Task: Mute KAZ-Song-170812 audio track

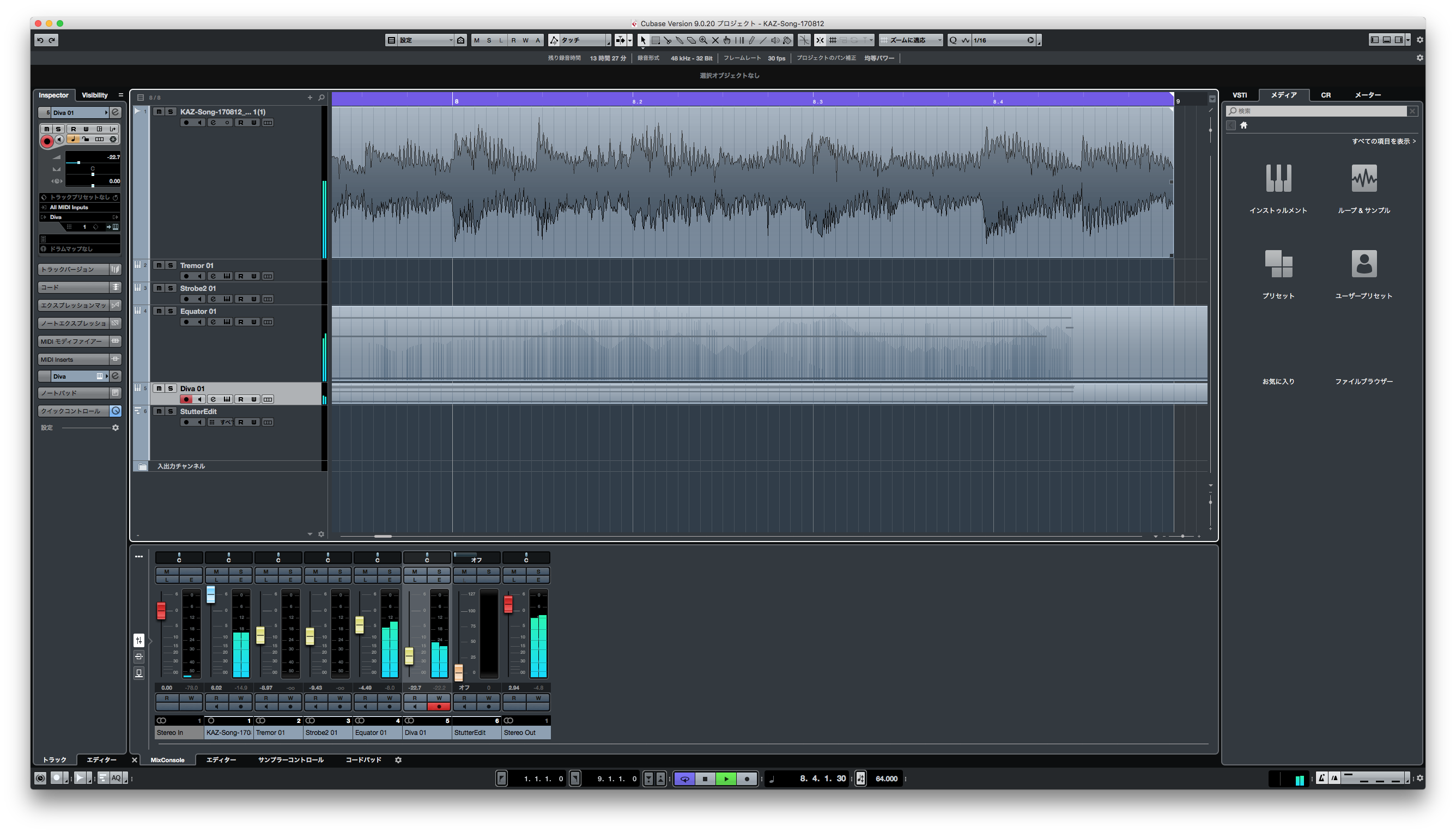Action: 159,112
